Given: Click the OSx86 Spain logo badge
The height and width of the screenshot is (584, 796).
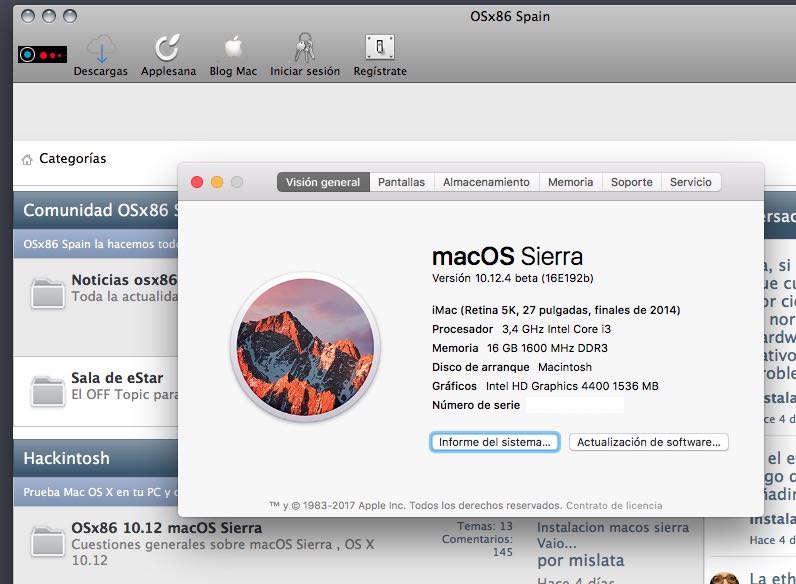Looking at the screenshot, I should click(43, 54).
